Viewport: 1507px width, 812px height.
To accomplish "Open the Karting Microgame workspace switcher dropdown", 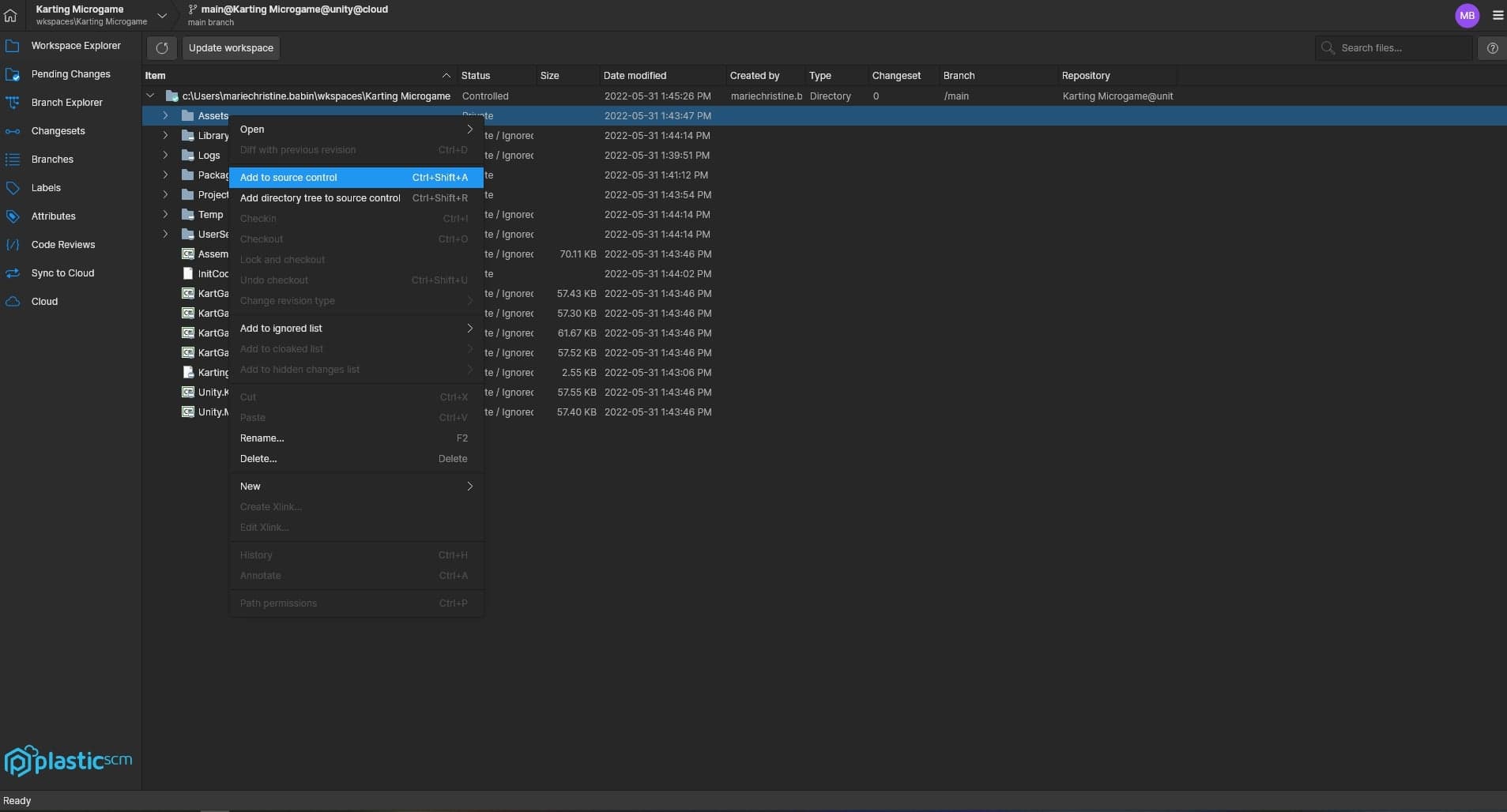I will tap(161, 15).
